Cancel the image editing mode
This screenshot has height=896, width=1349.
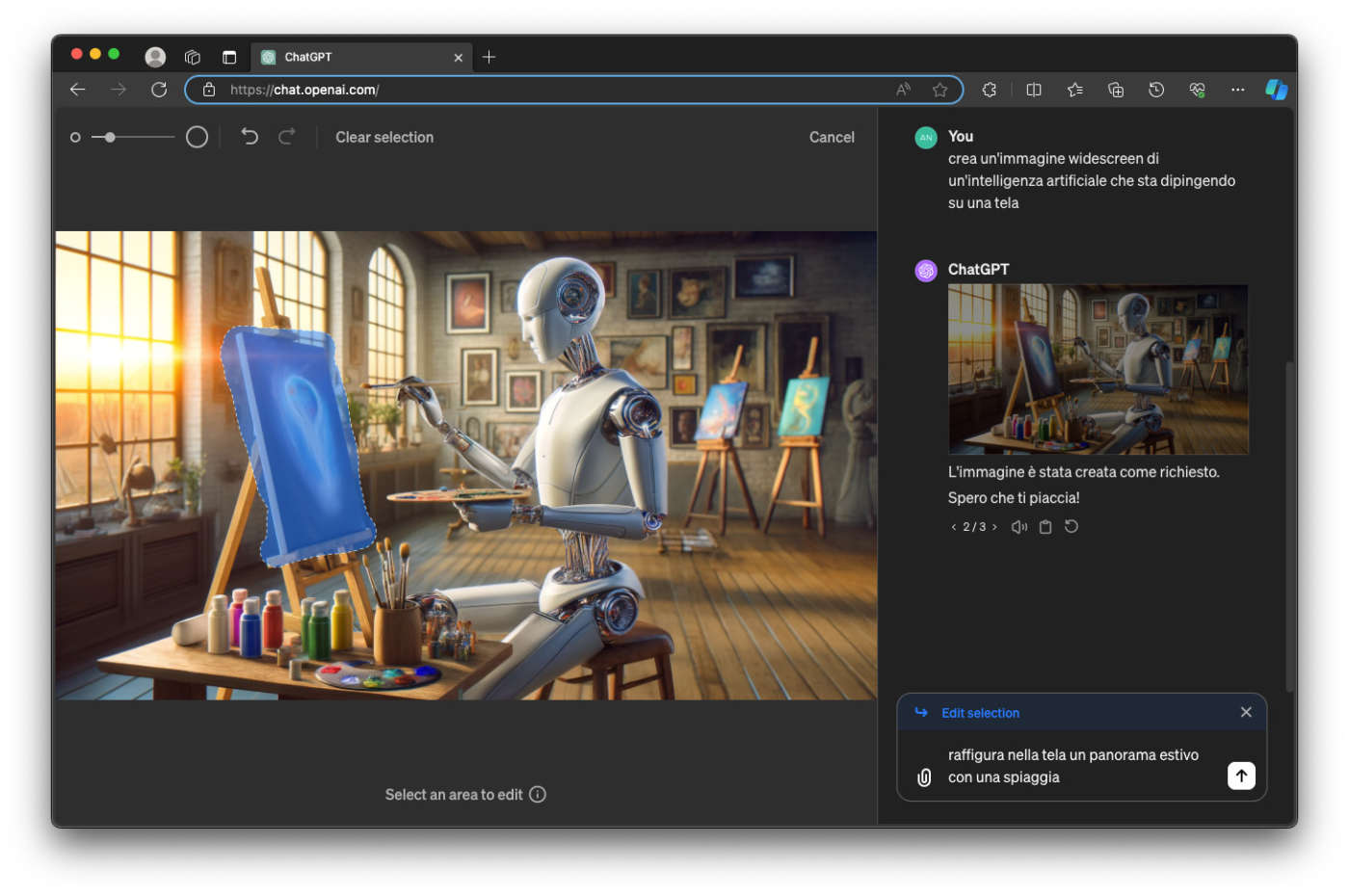pos(832,138)
